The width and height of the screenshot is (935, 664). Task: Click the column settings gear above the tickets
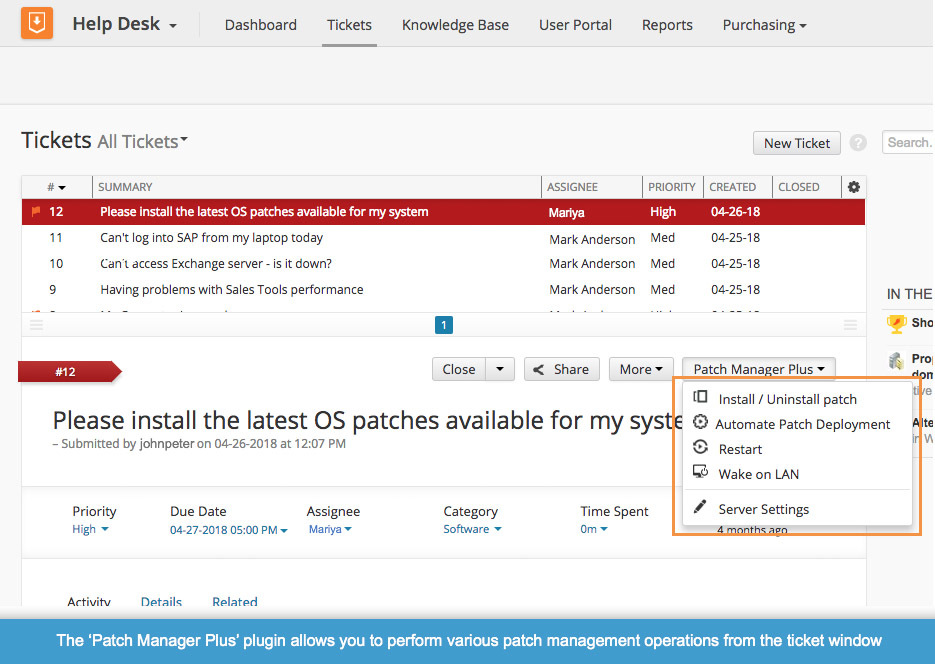coord(854,187)
